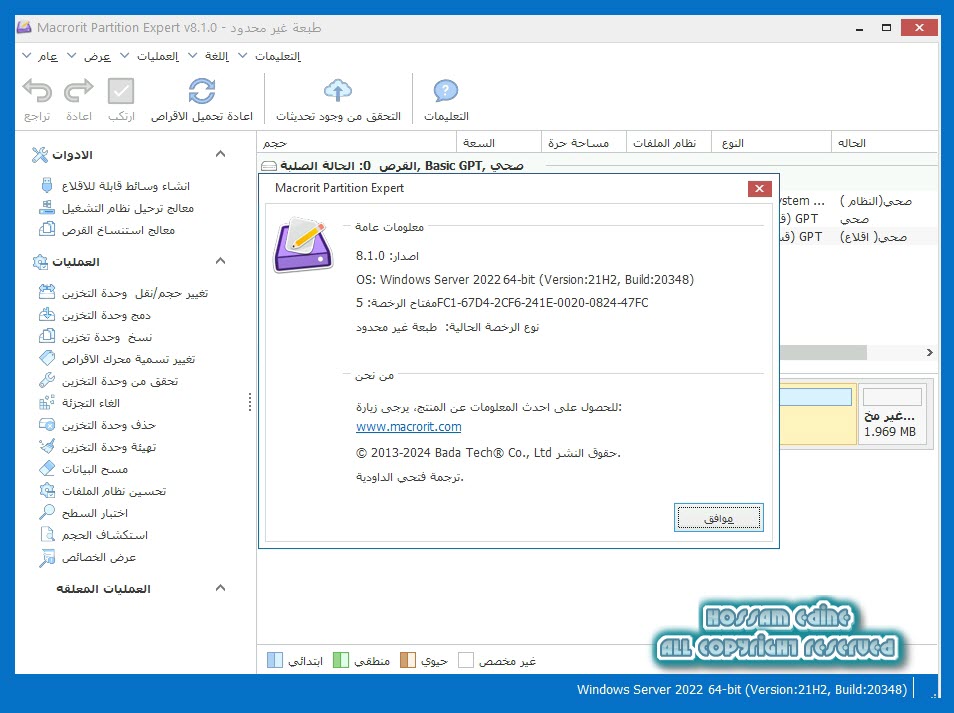Click the Disk clone wizard icon

point(47,229)
